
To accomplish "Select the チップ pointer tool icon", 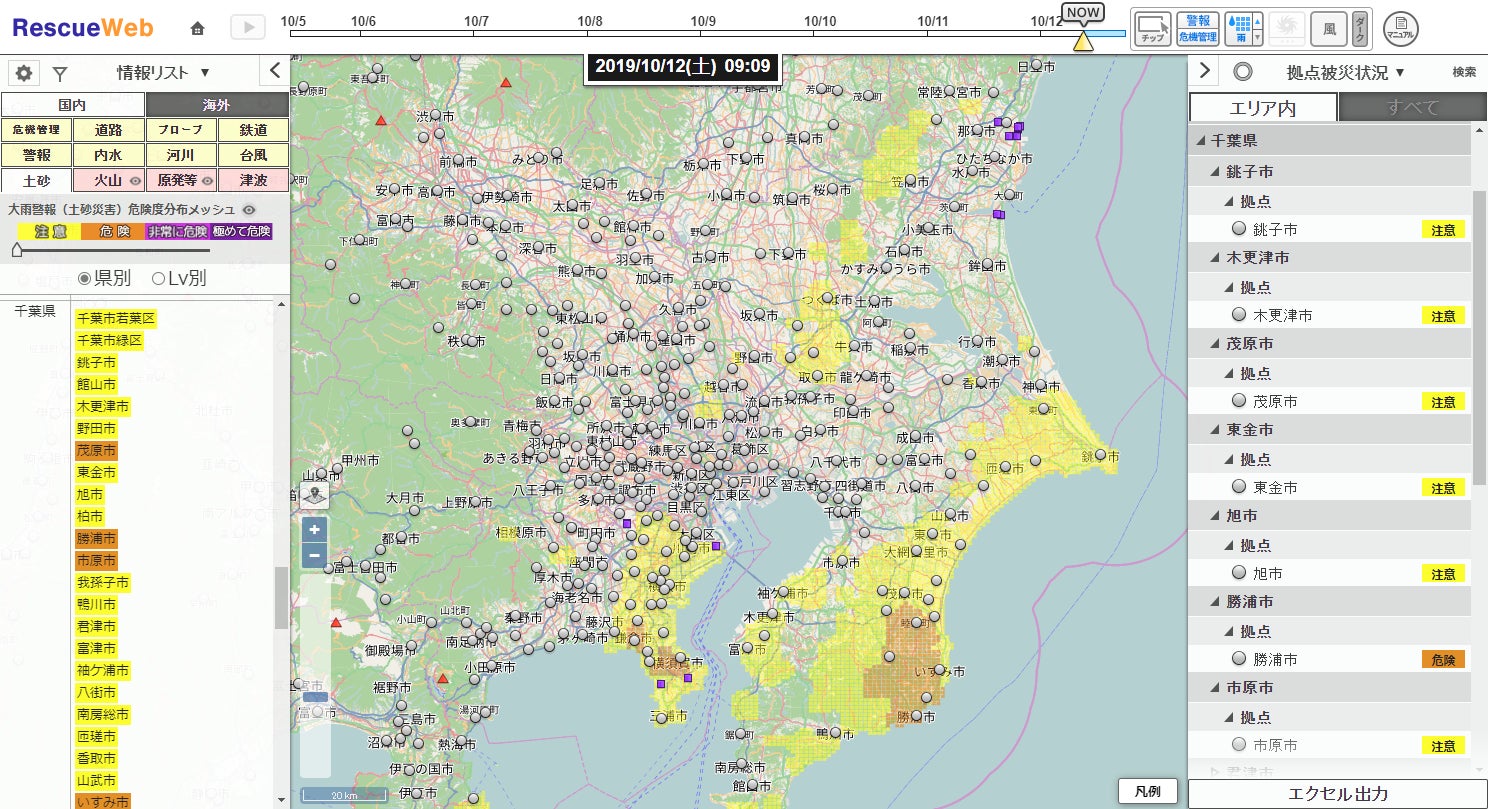I will tap(1152, 28).
